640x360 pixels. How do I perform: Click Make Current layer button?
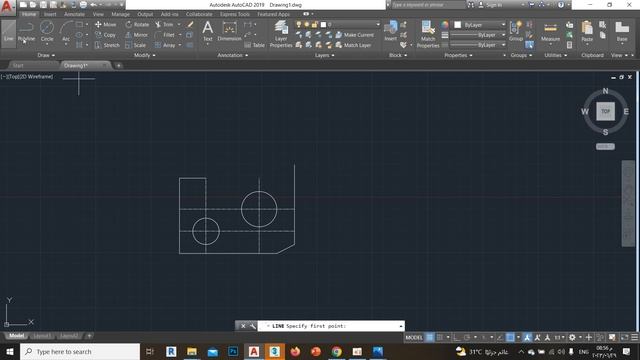point(355,35)
